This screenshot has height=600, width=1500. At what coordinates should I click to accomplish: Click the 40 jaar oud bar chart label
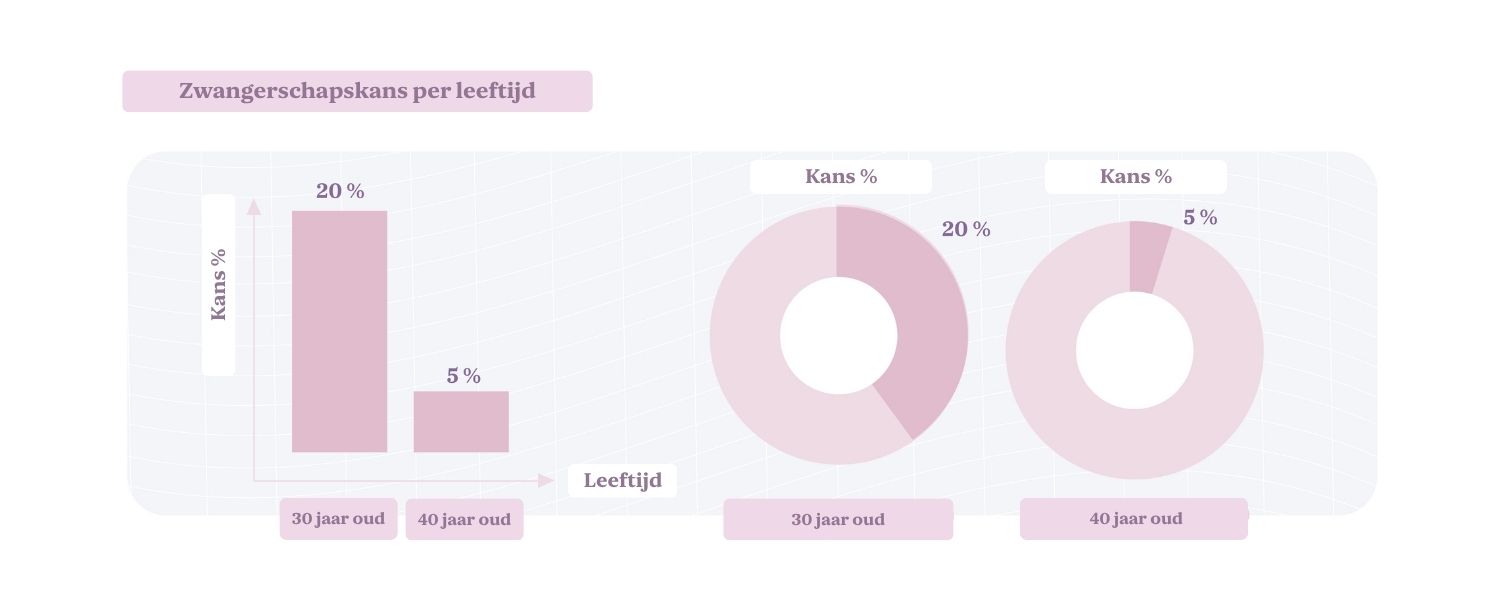pos(464,520)
